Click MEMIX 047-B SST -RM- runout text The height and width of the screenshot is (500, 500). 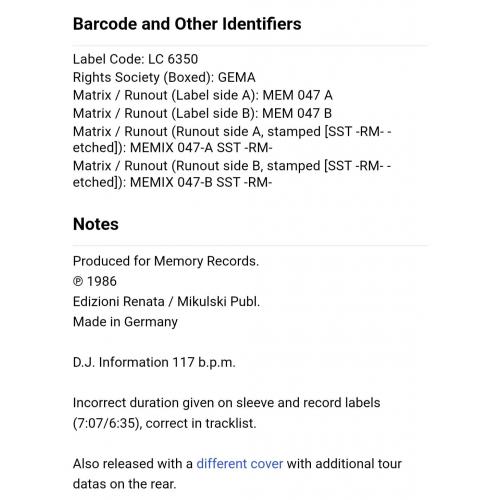(201, 182)
